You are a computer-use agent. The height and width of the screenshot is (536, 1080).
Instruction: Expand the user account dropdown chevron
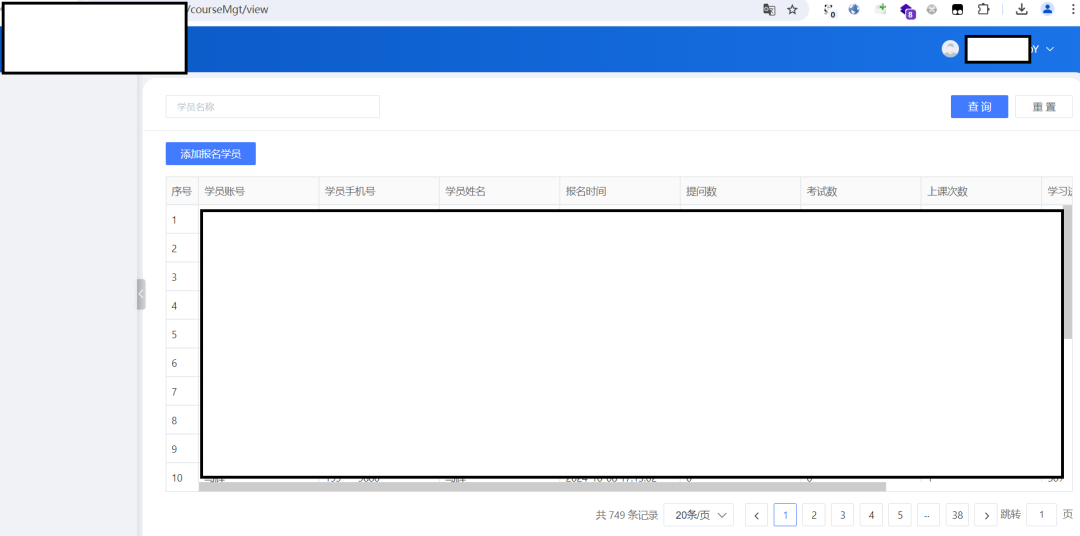[1050, 49]
